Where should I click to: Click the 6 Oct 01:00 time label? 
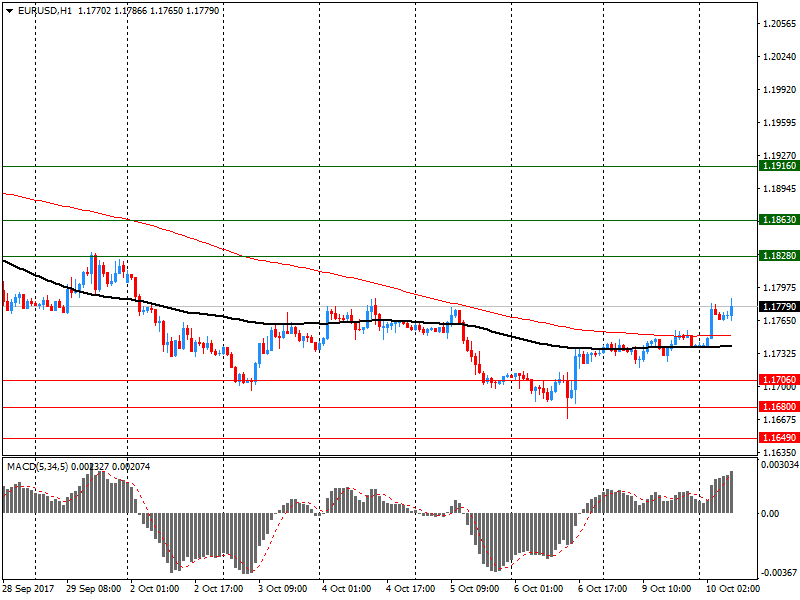539,589
